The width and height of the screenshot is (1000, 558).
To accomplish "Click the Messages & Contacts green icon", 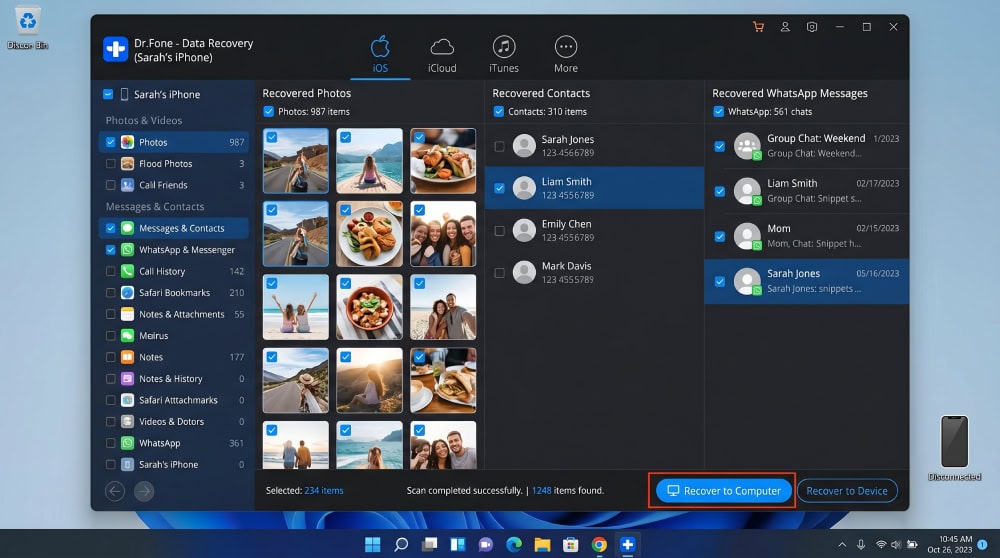I will tap(128, 228).
